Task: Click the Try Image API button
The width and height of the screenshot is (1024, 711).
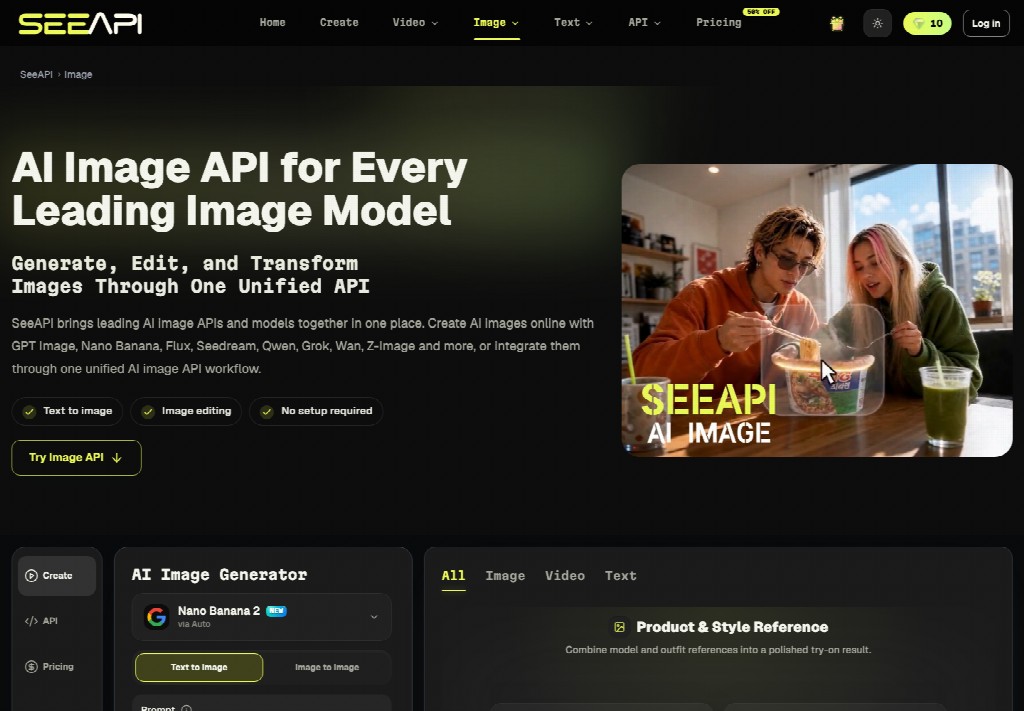Action: [76, 458]
